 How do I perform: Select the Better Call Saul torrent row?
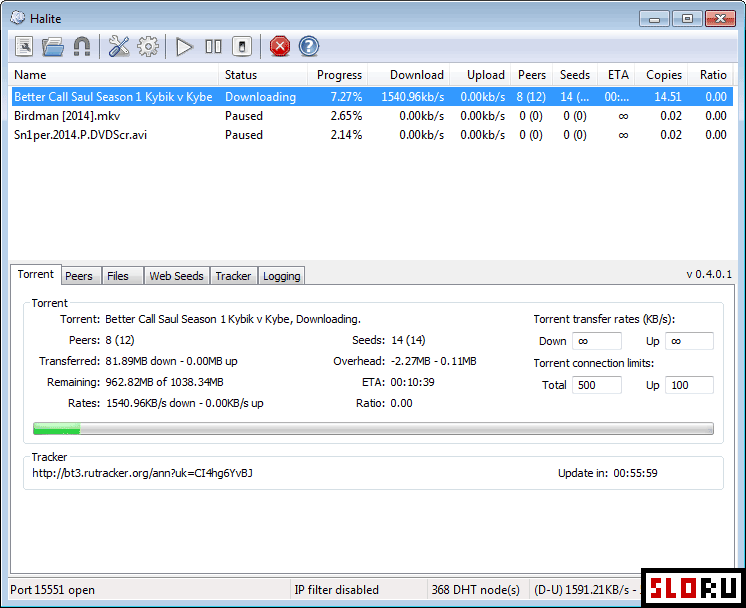pos(372,97)
